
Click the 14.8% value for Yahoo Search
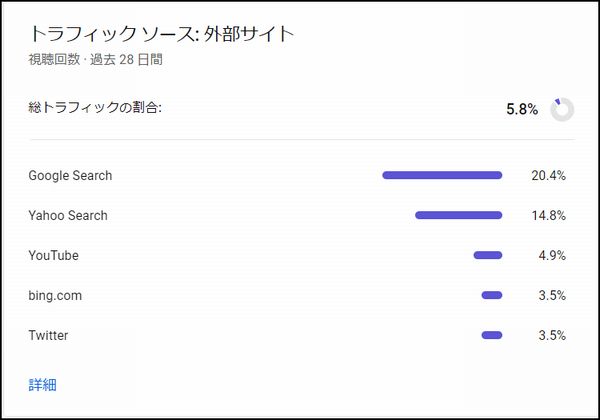[x=548, y=215]
